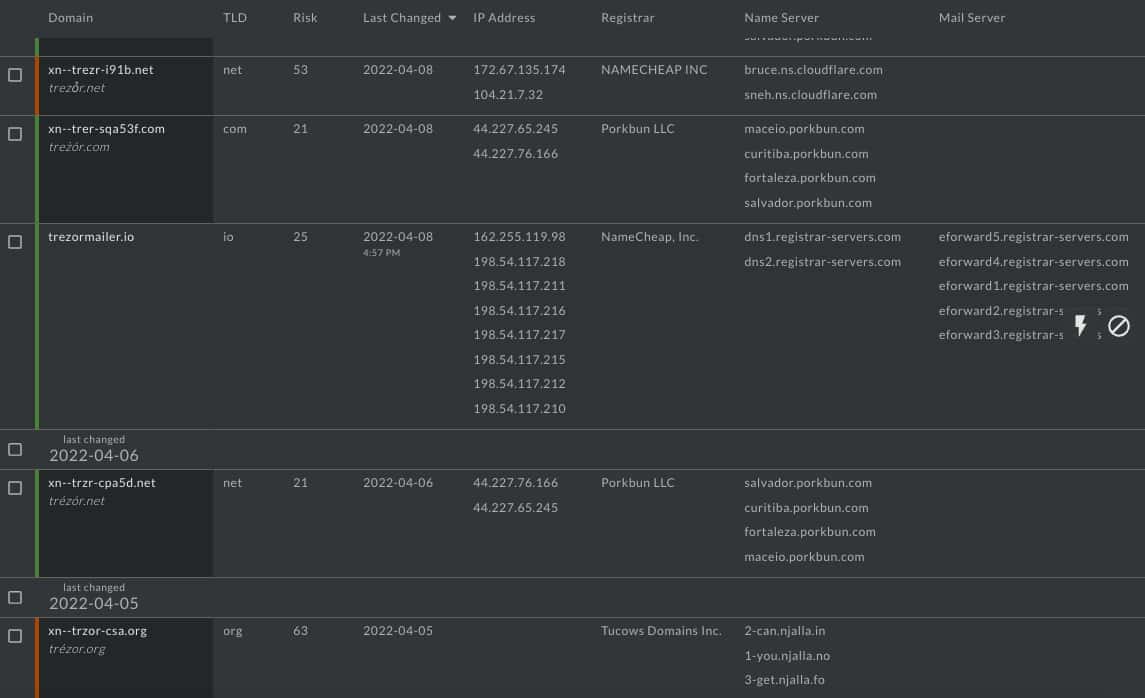Click the IP address 172.67.135.174

(x=518, y=70)
